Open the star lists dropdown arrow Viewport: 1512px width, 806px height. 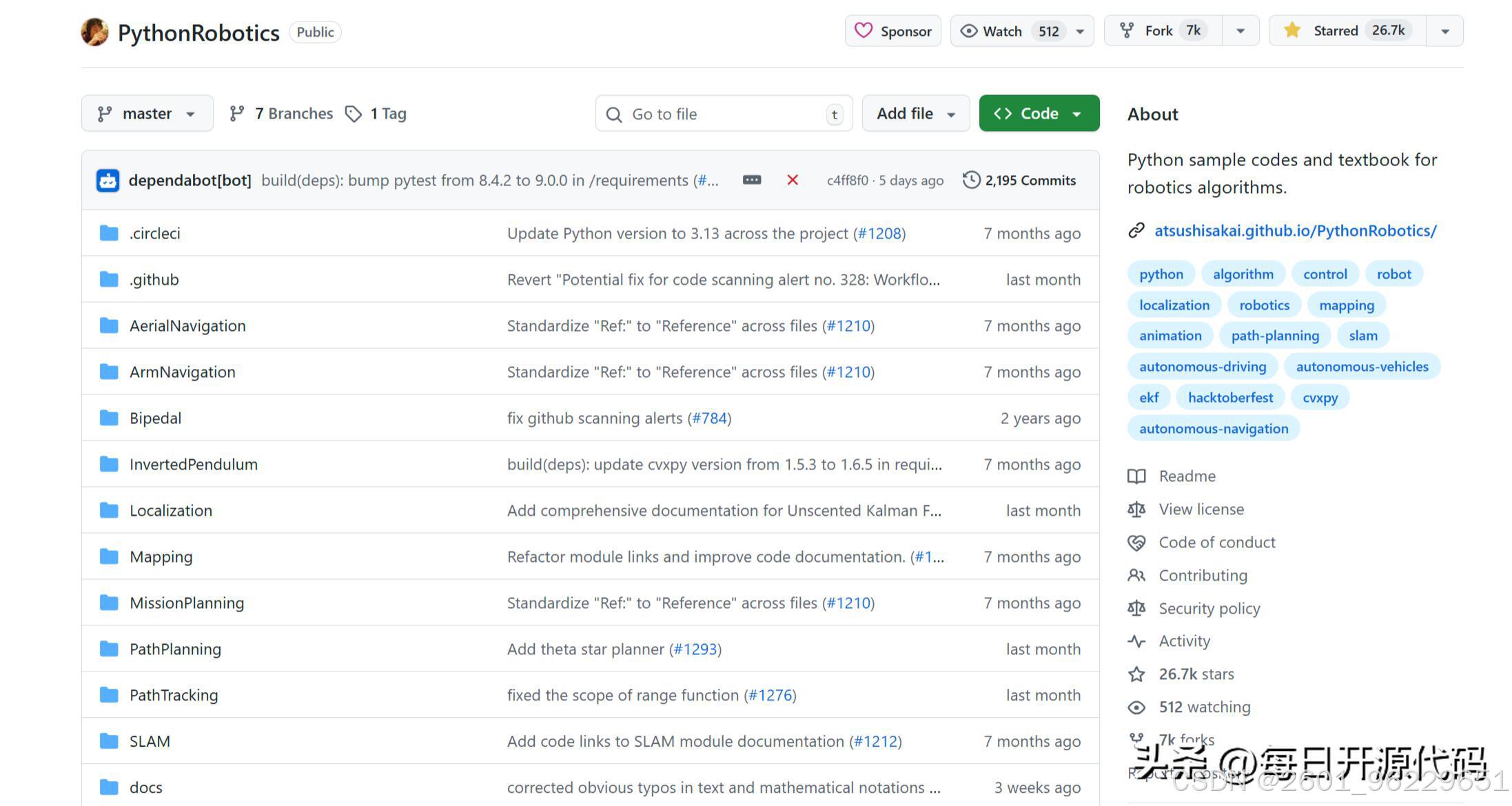pos(1445,31)
